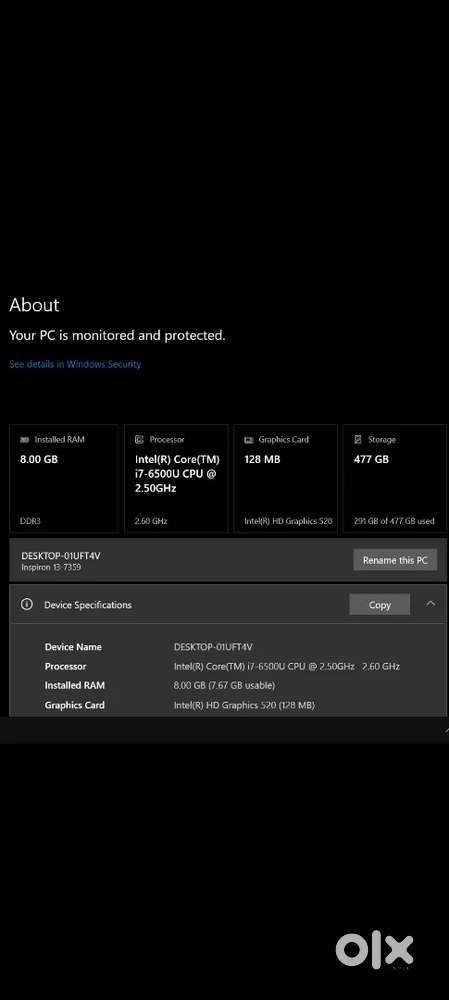Click the Rename this PC button
Screen dimensions: 449x1000
pyautogui.click(x=395, y=560)
